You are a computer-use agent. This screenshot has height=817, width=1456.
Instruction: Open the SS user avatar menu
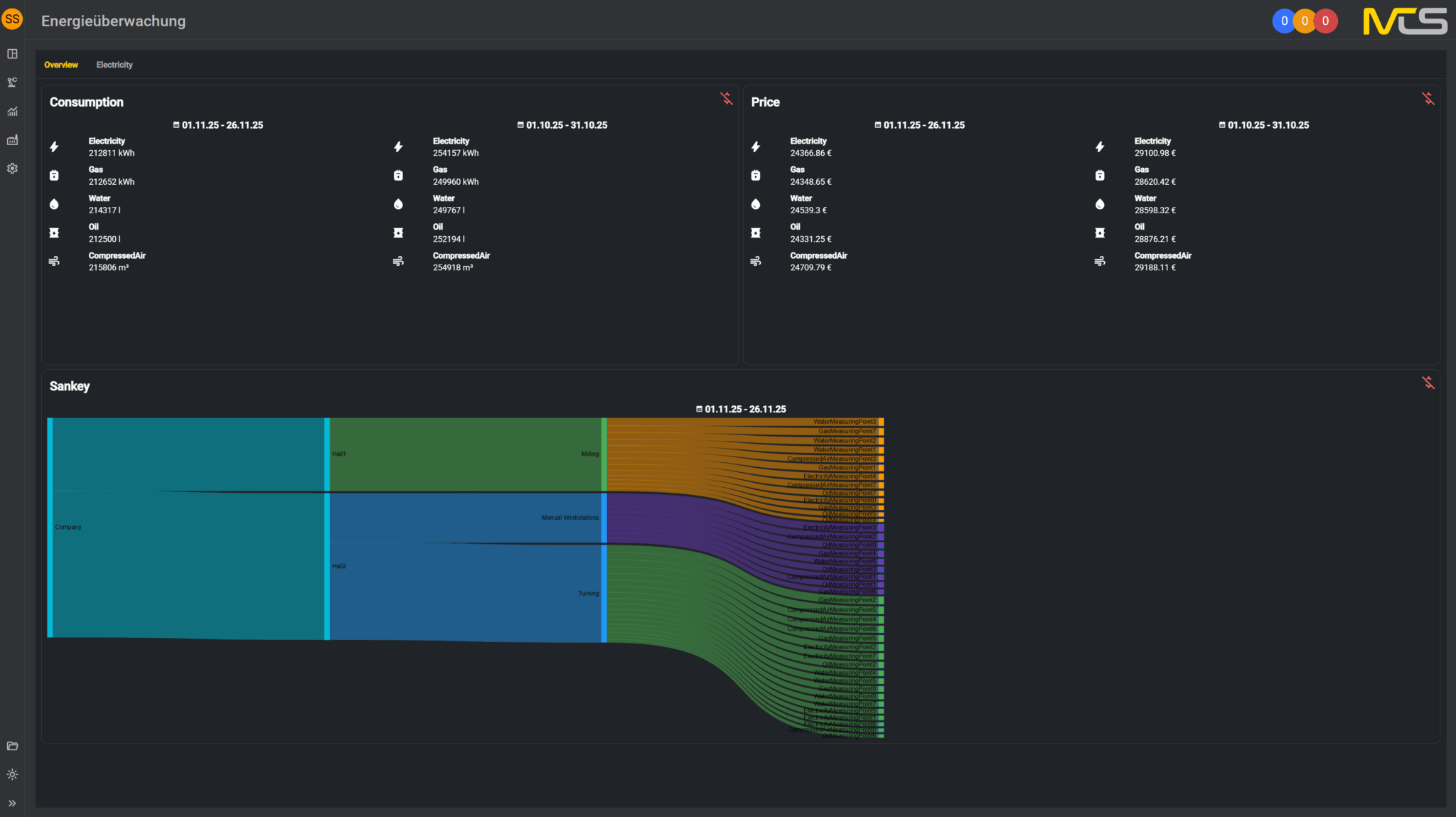click(12, 19)
